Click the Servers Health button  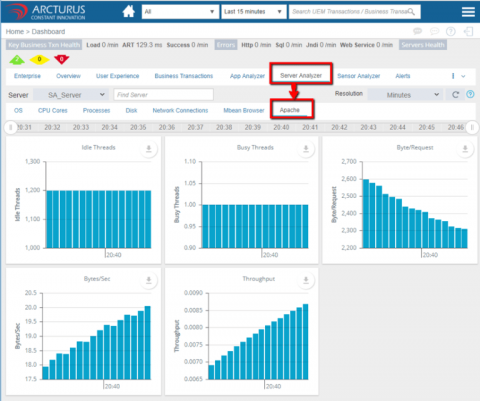(423, 45)
